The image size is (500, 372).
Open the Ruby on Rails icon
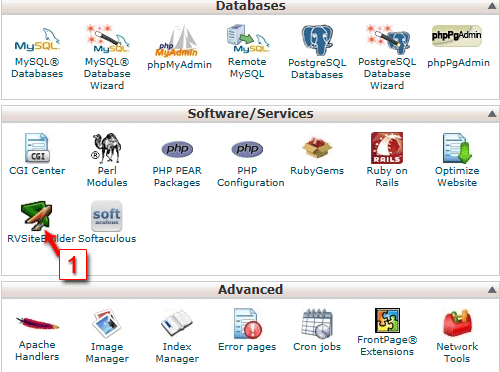click(387, 148)
